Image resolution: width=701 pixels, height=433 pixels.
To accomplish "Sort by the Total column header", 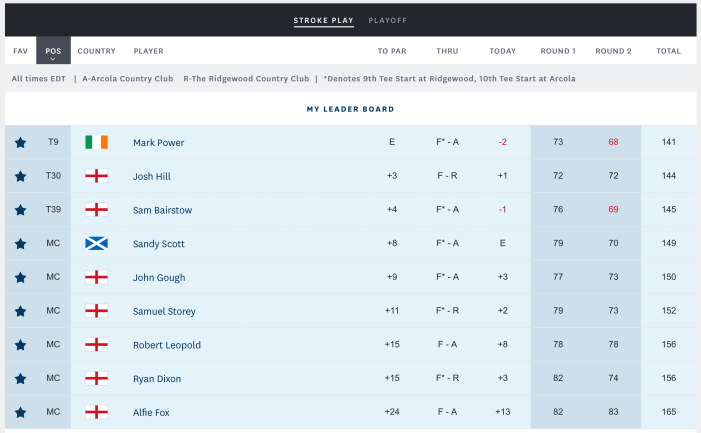I will coord(668,51).
